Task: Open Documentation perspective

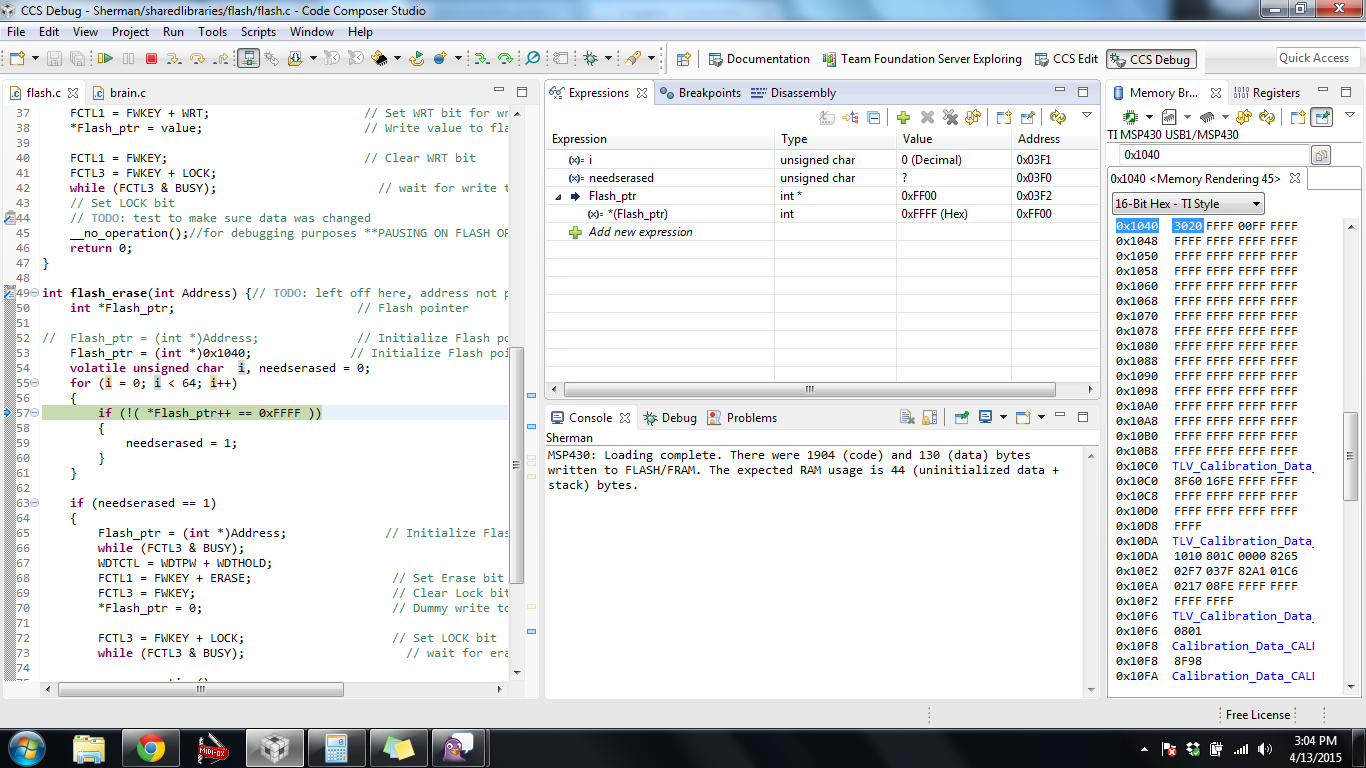Action: pos(758,59)
